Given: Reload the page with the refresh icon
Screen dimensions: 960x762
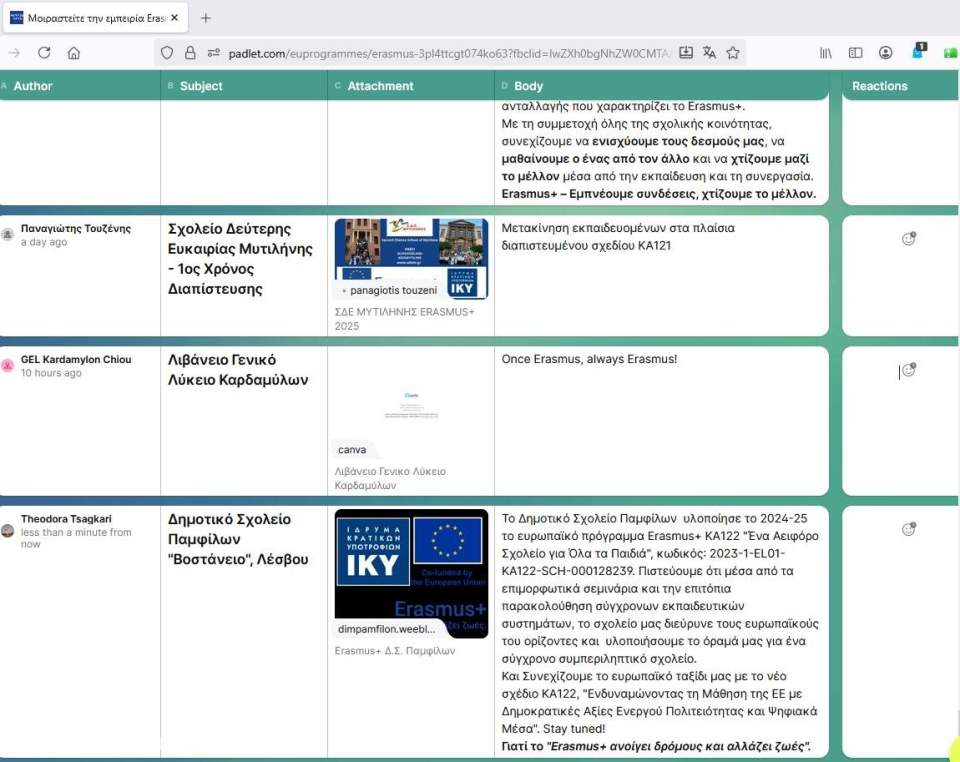Looking at the screenshot, I should pyautogui.click(x=44, y=53).
